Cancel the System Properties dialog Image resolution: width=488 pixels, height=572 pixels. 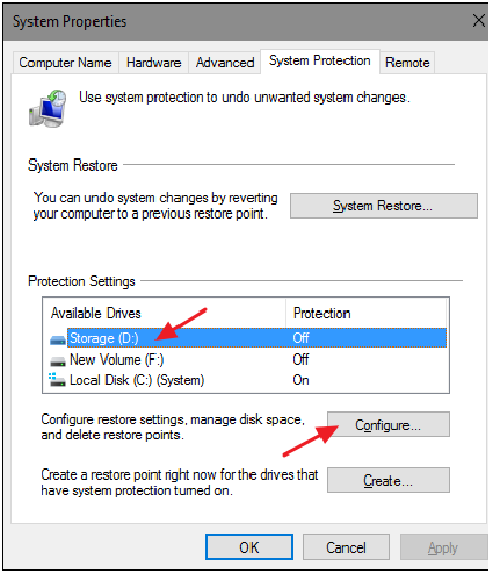(x=346, y=547)
